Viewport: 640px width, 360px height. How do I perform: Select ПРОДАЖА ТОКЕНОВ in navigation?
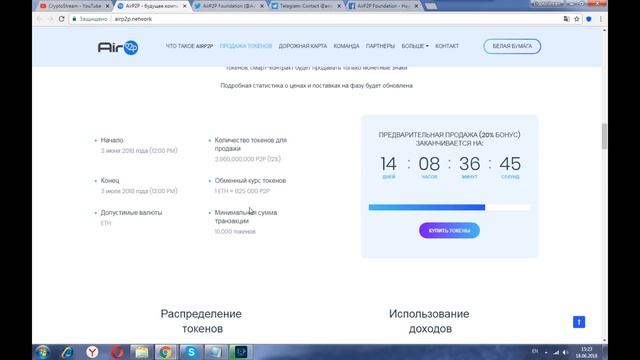pos(246,46)
